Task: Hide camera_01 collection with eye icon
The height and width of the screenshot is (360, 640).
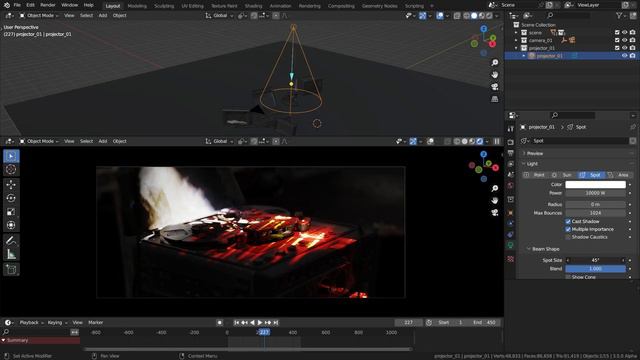Action: coord(624,40)
